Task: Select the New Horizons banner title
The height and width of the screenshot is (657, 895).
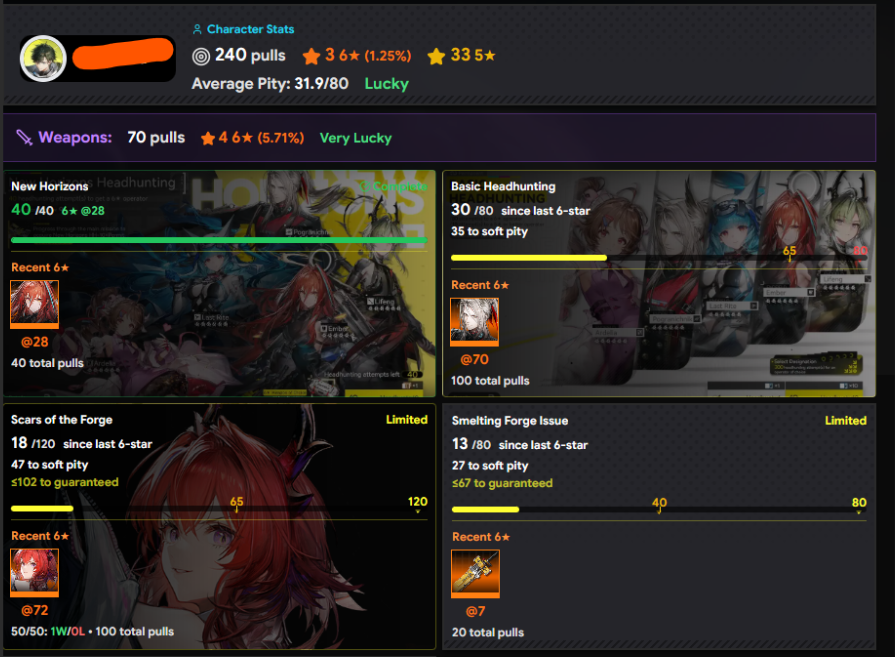Action: [50, 187]
